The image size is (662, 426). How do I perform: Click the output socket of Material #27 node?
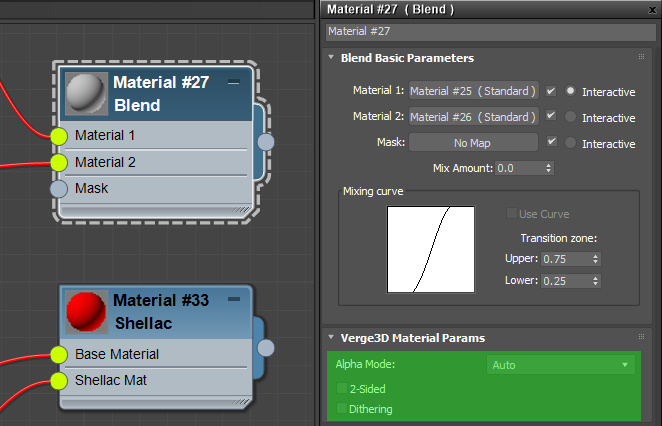(266, 142)
